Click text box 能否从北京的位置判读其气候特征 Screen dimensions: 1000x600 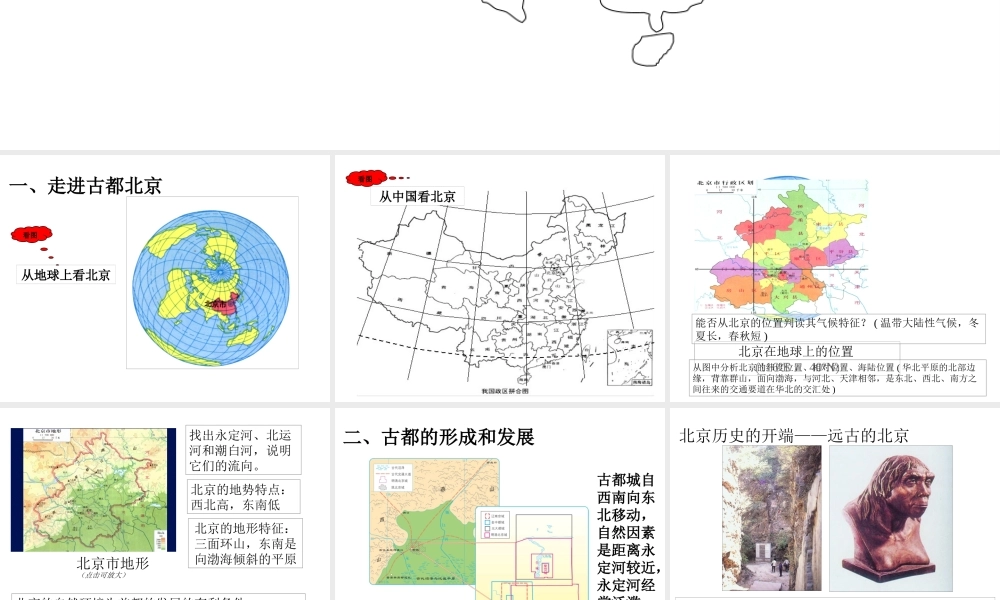(x=839, y=329)
